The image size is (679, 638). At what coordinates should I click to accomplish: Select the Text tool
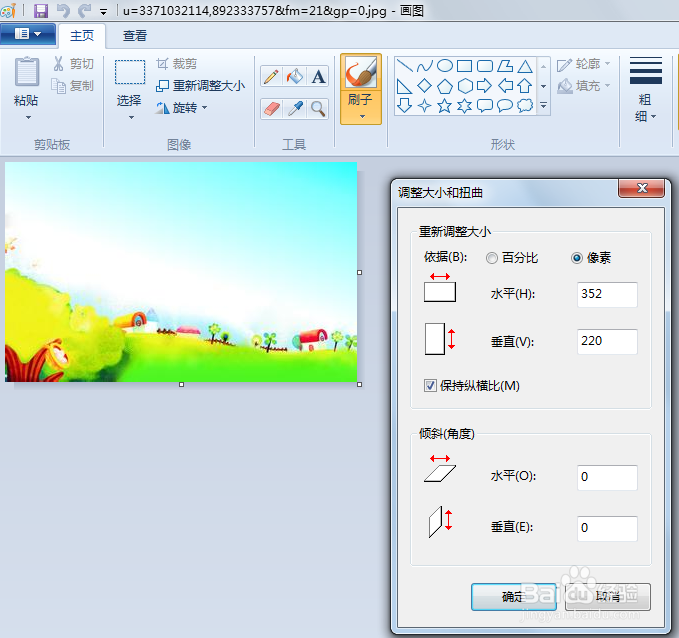[318, 77]
